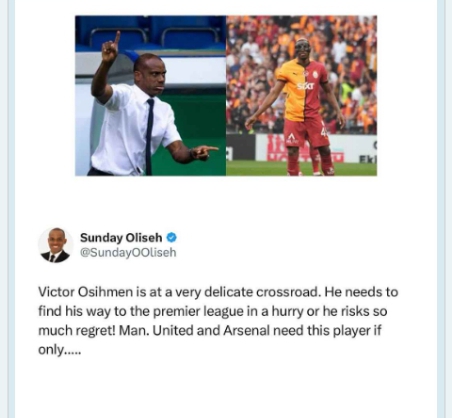Click the club crest on player's jersey
Image resolution: width=452 pixels, height=418 pixels.
[315, 74]
